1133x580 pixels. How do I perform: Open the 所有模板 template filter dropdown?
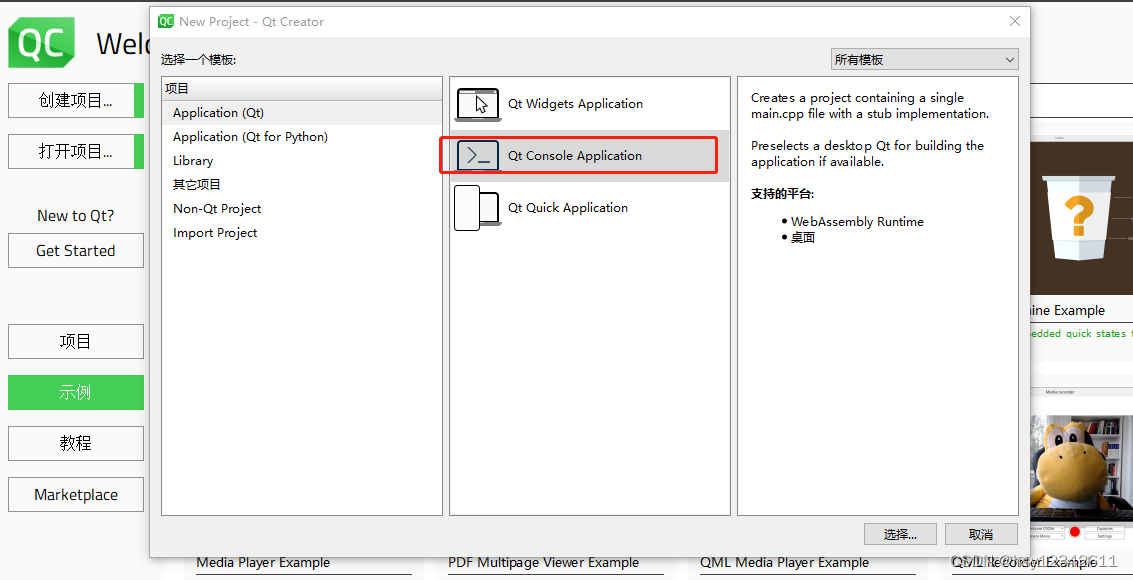coord(922,59)
